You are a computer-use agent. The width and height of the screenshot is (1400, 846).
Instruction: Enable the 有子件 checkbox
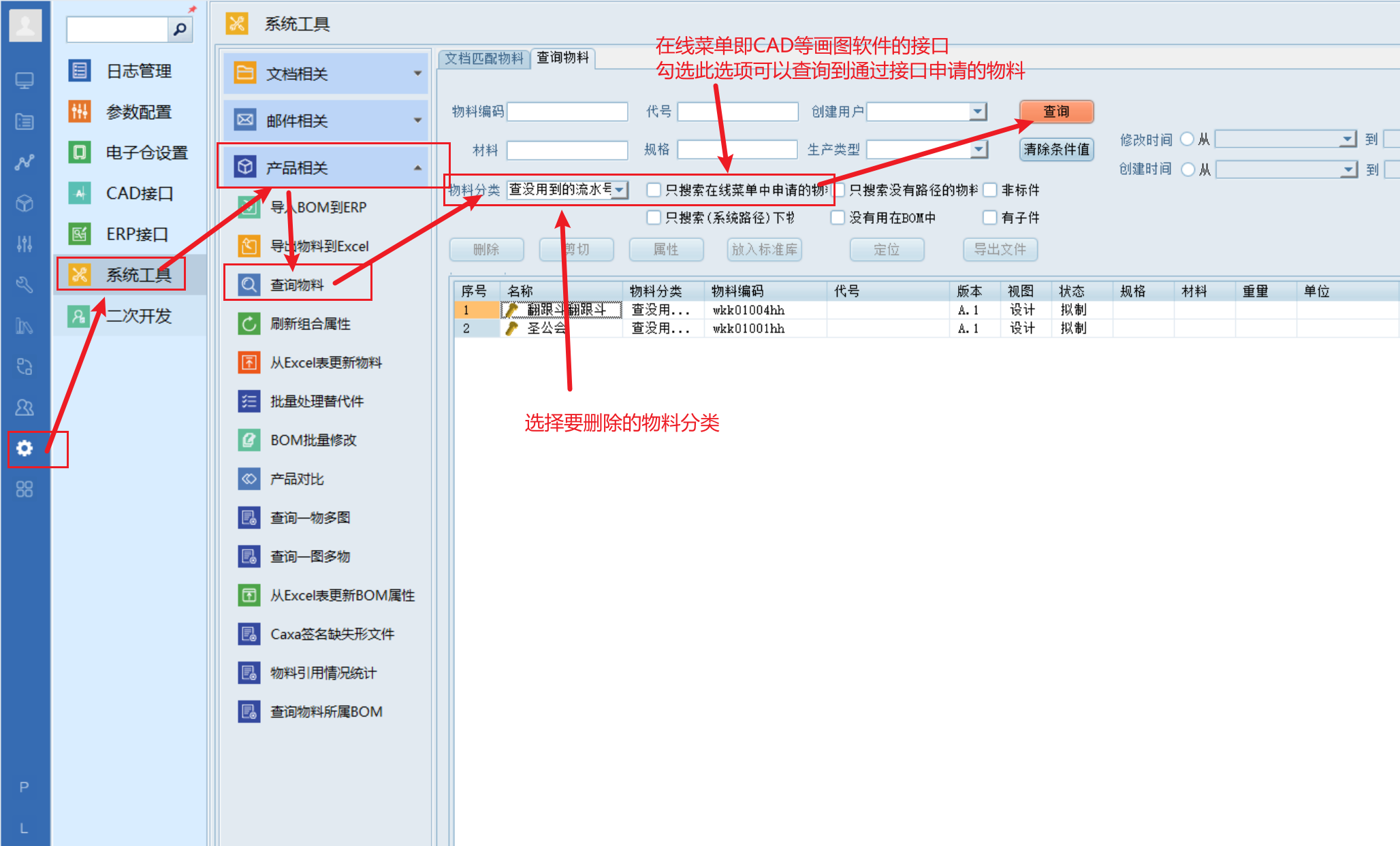990,217
